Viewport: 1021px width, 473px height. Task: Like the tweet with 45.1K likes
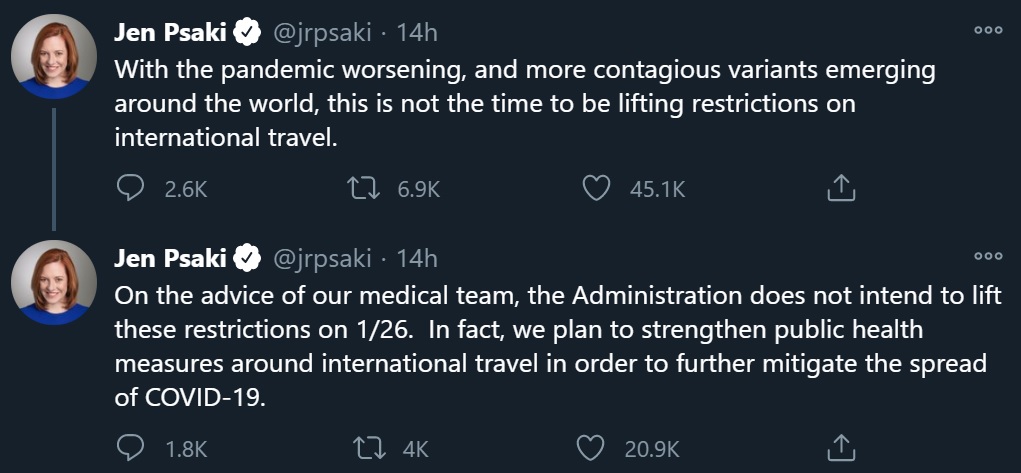point(597,188)
